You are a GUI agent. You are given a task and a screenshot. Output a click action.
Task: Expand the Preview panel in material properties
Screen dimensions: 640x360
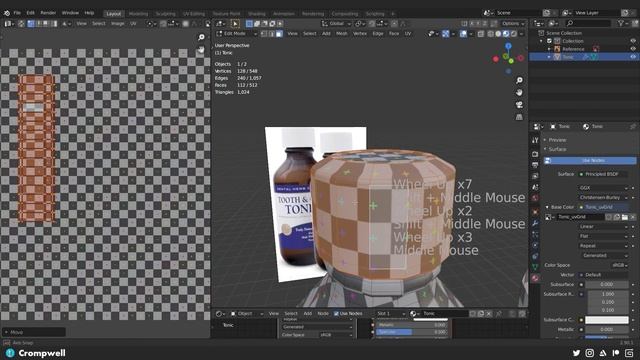(557, 140)
